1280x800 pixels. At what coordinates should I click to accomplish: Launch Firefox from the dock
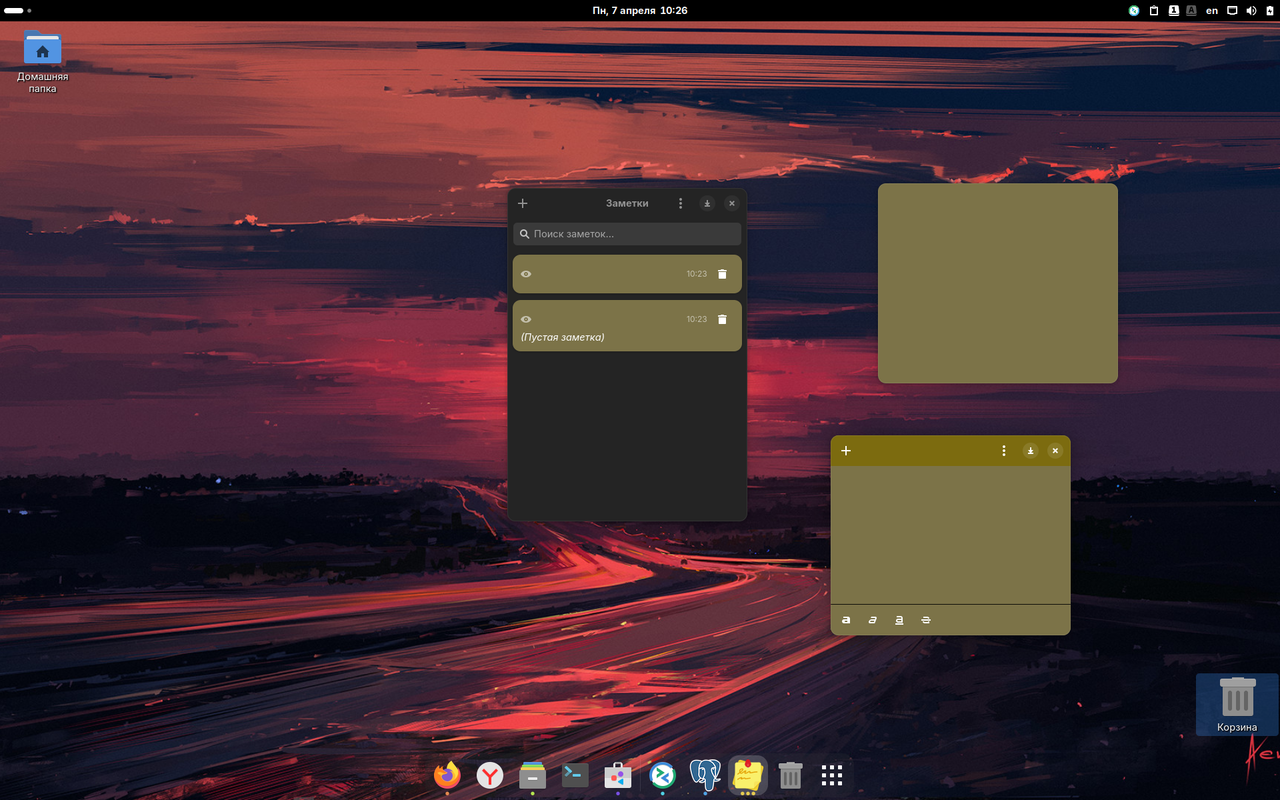point(447,775)
